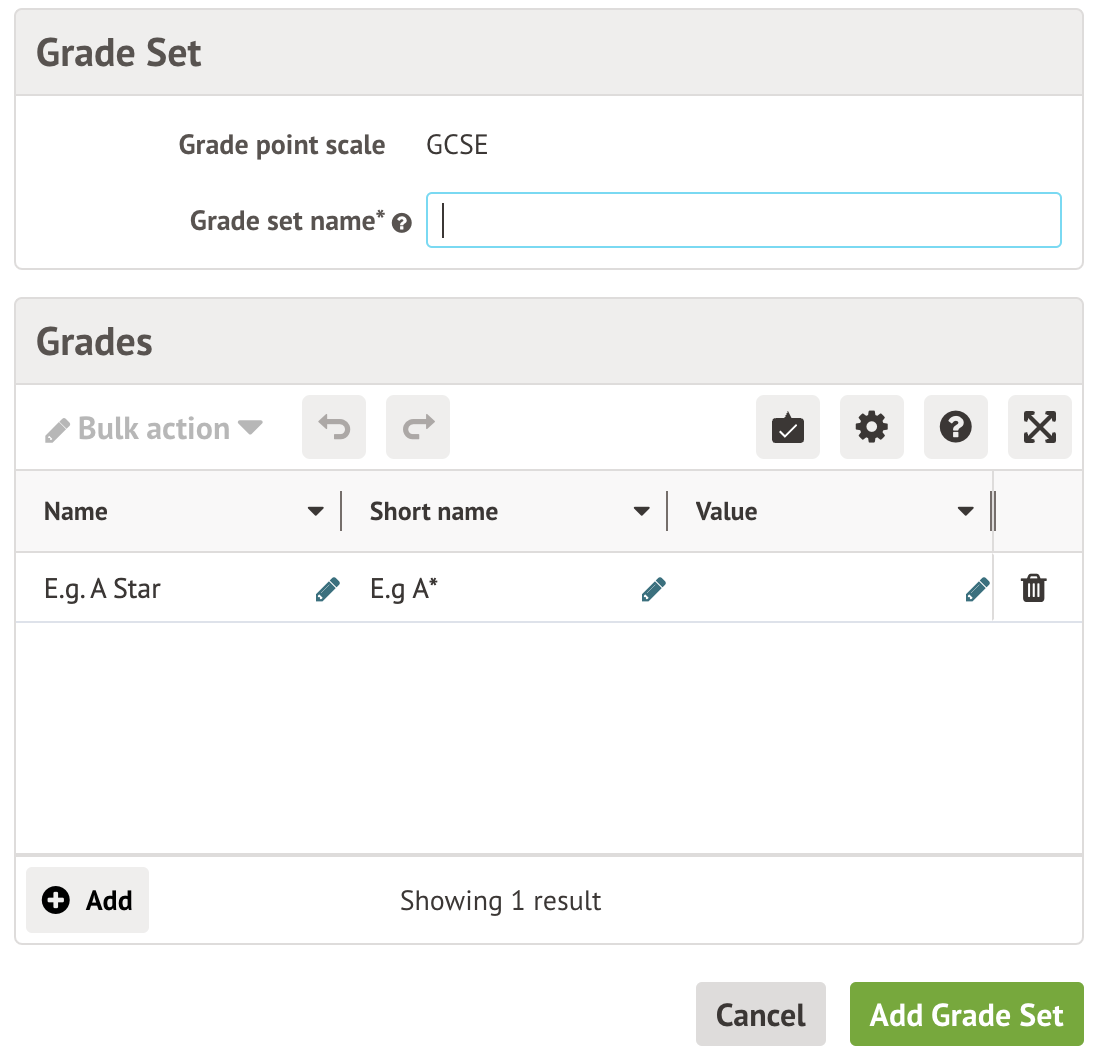Expand the Grades table to fullscreen
The width and height of the screenshot is (1114, 1064).
point(1040,428)
